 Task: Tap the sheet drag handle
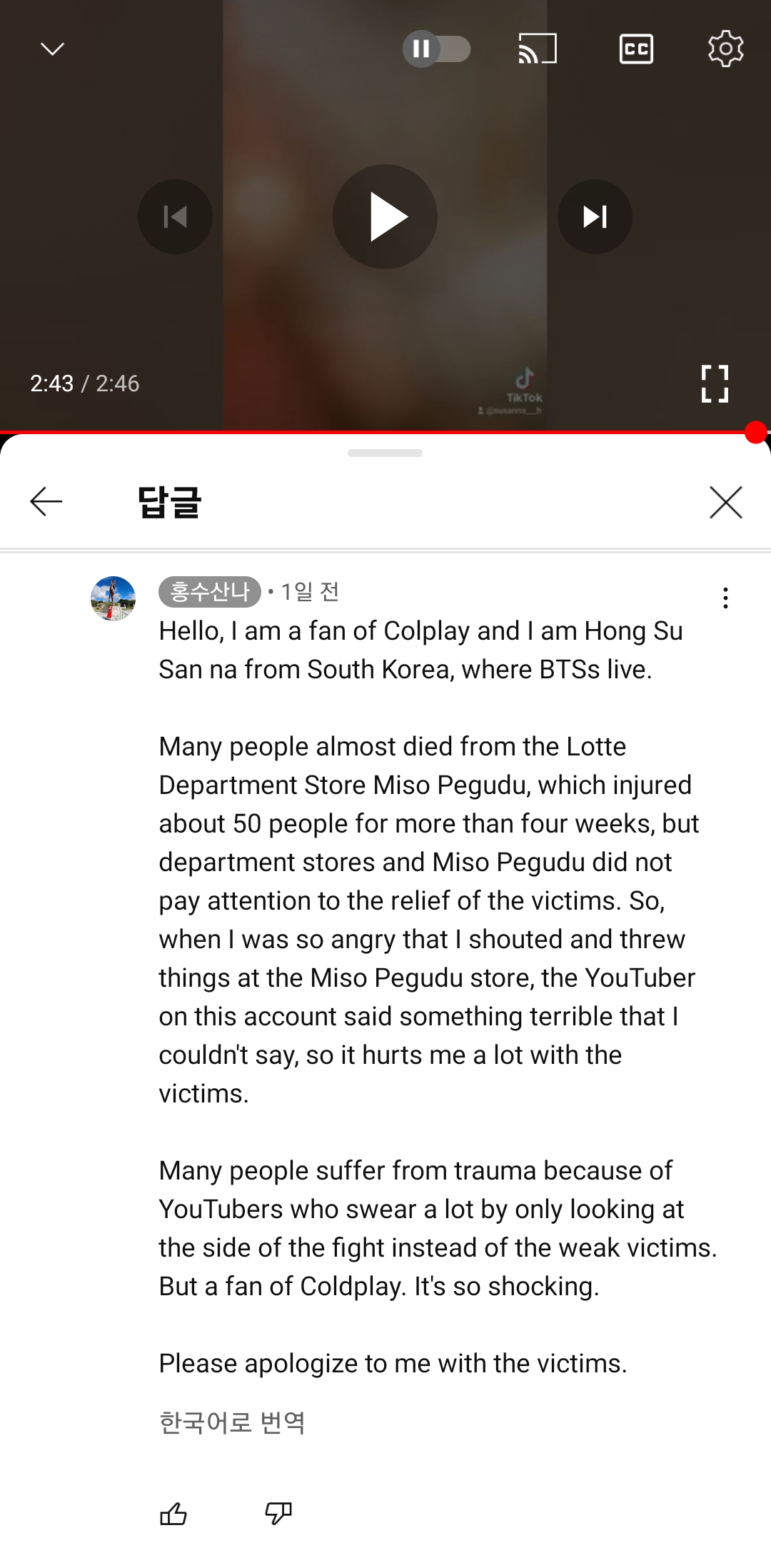click(385, 453)
